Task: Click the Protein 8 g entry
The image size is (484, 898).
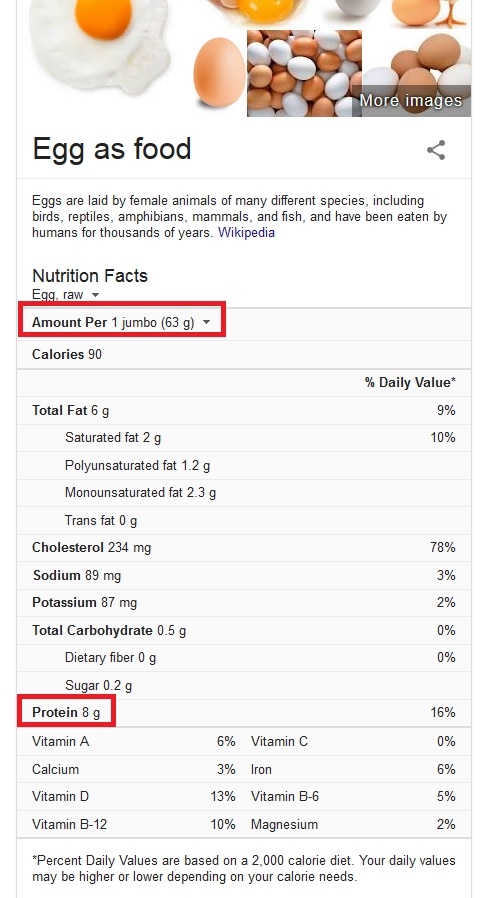Action: [x=66, y=712]
